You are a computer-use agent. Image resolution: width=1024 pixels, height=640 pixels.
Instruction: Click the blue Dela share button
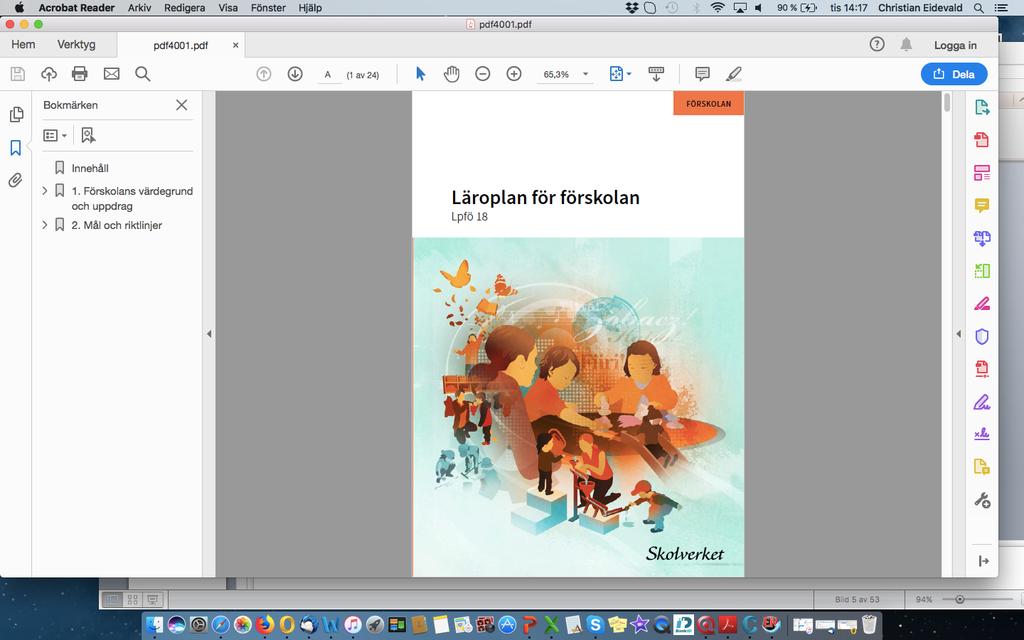(954, 74)
